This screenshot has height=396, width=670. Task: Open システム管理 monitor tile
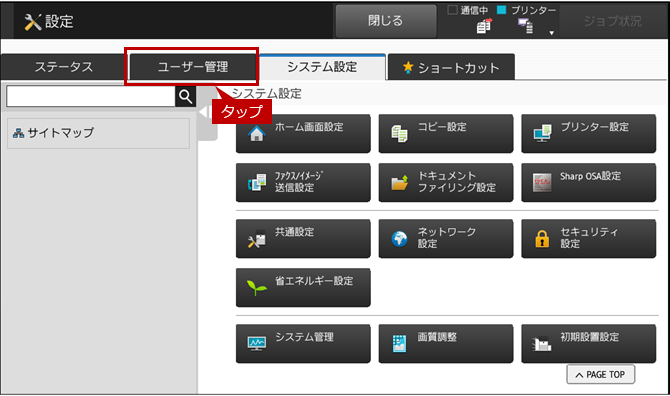coord(303,343)
